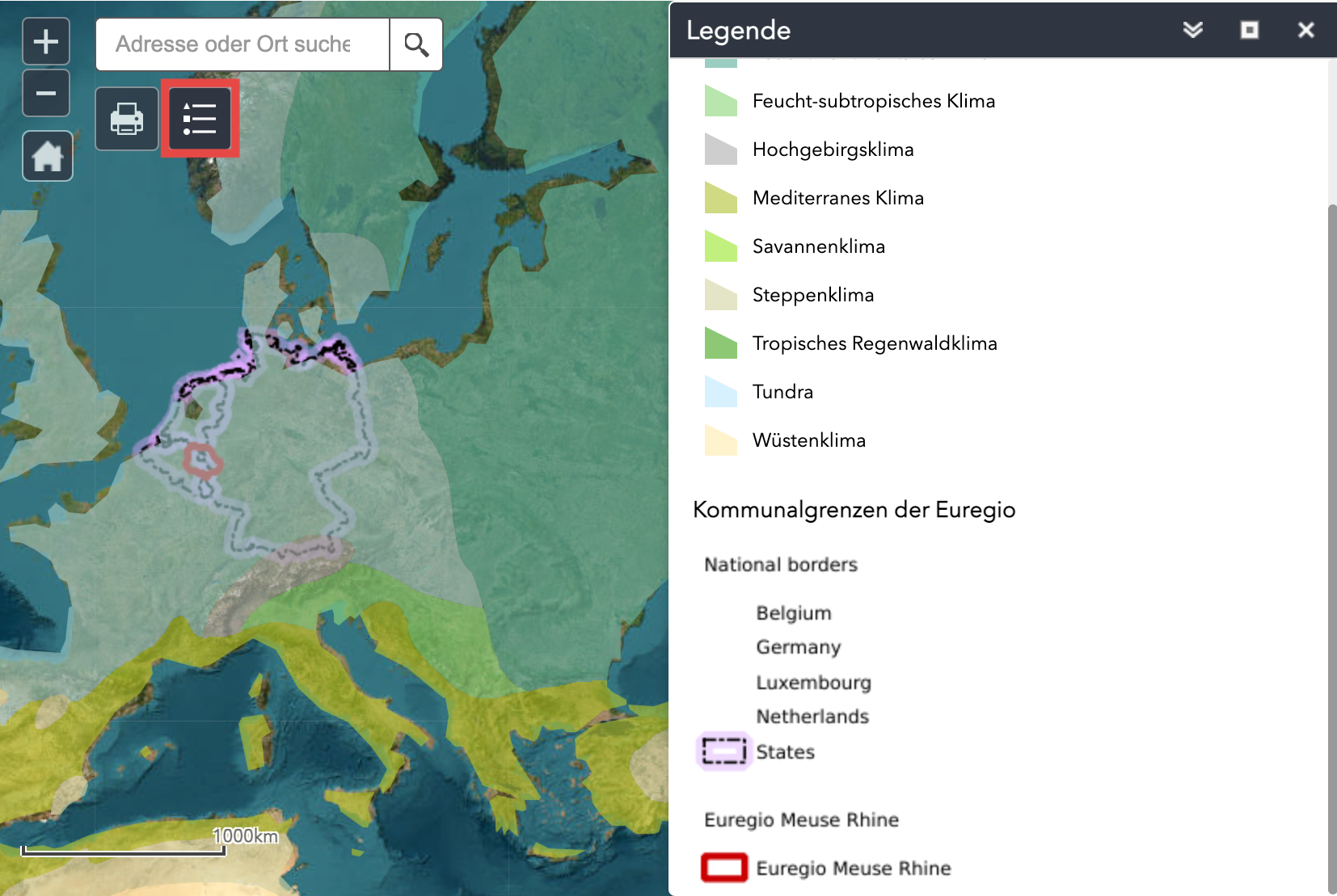Click the Kommunalgrenzen der Euregio heading
The height and width of the screenshot is (896, 1337).
(x=854, y=510)
